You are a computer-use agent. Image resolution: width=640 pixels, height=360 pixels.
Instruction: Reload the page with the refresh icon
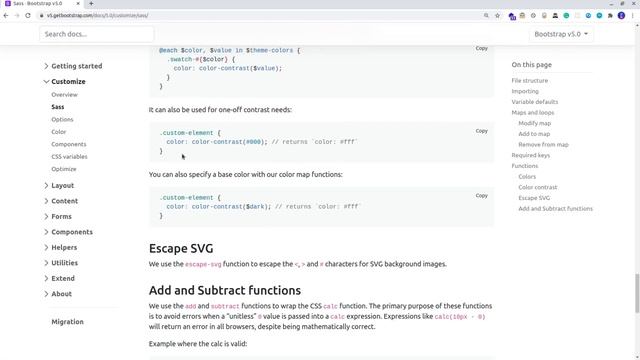click(x=28, y=16)
